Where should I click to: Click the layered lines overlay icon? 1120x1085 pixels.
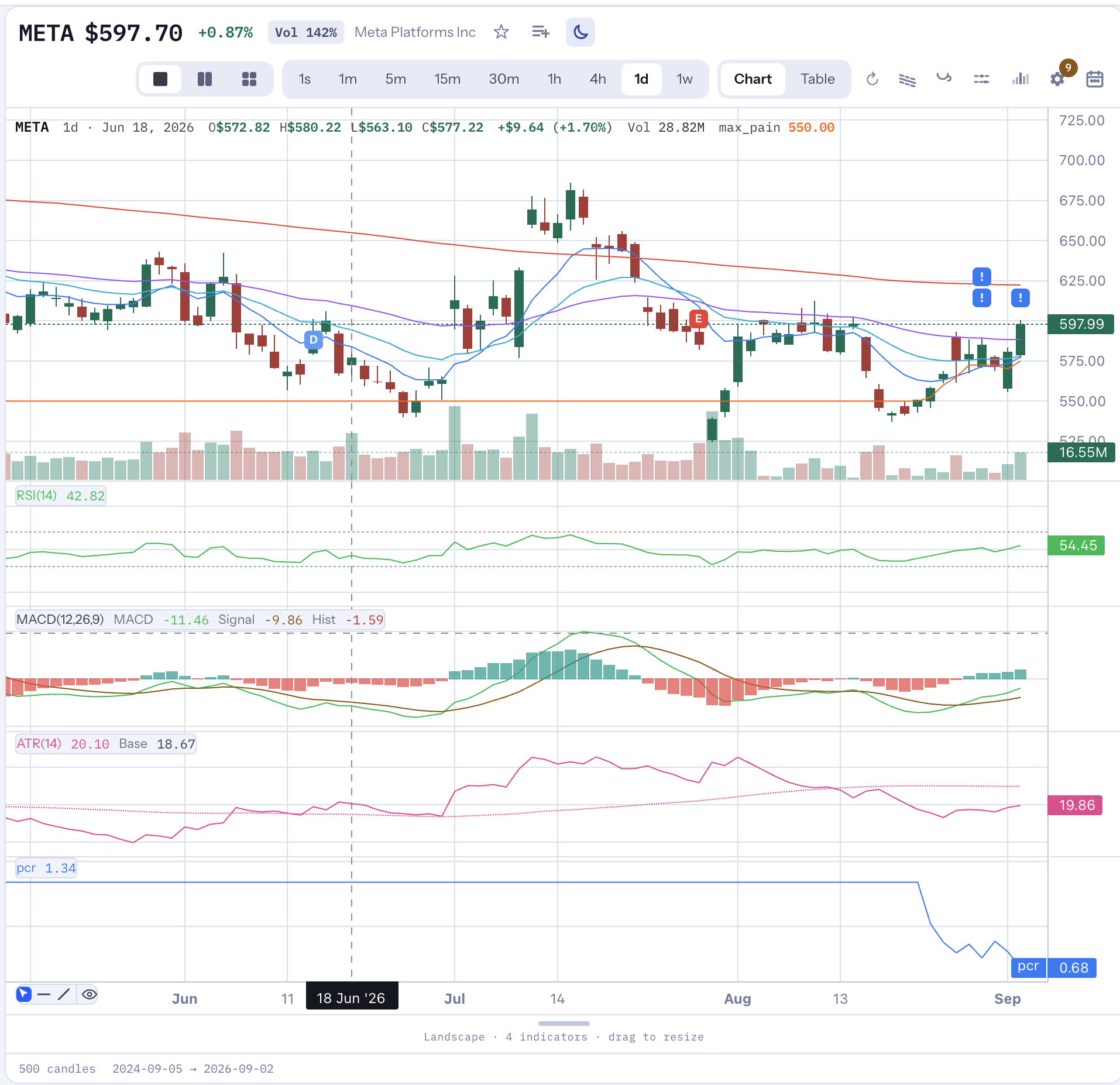point(907,79)
